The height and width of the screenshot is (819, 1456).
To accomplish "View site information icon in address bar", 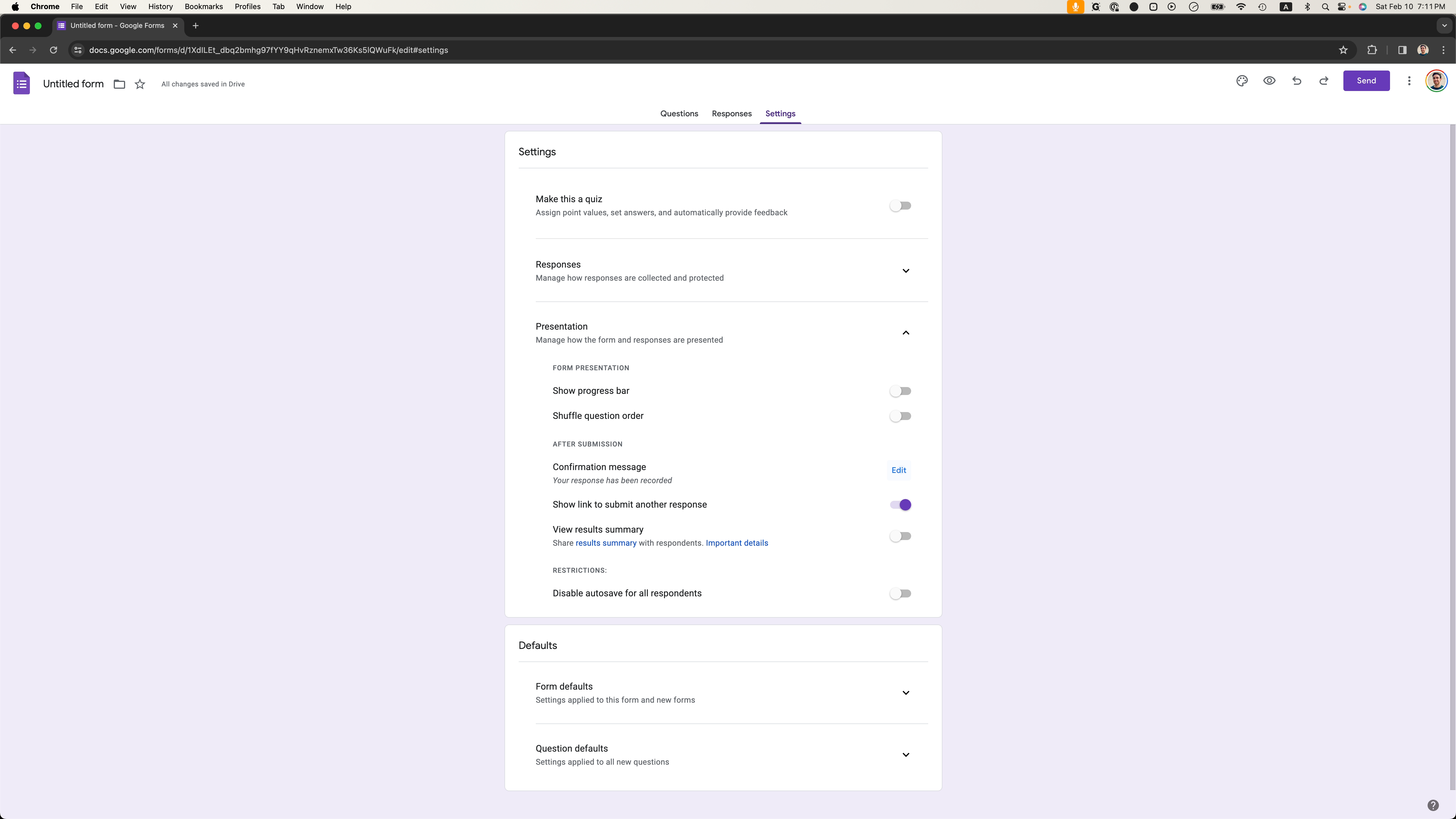I will tap(78, 50).
